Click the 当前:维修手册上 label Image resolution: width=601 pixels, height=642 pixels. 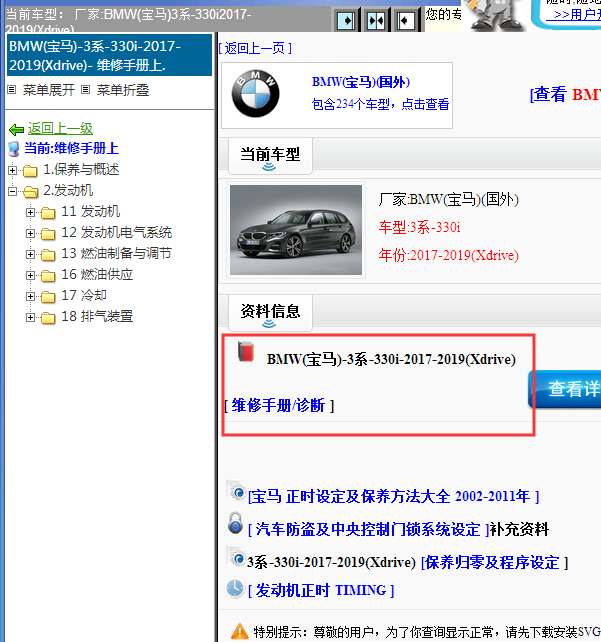(71, 148)
